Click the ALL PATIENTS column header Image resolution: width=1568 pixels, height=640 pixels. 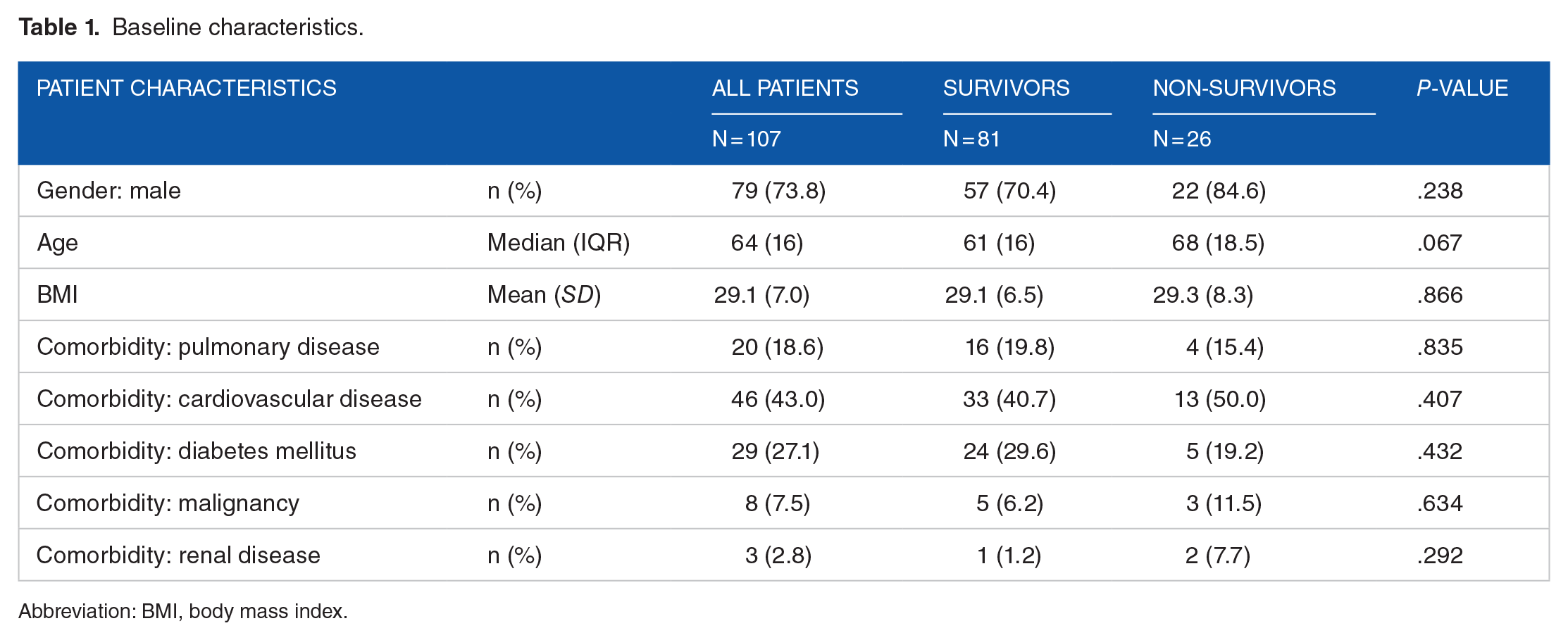coord(785,88)
